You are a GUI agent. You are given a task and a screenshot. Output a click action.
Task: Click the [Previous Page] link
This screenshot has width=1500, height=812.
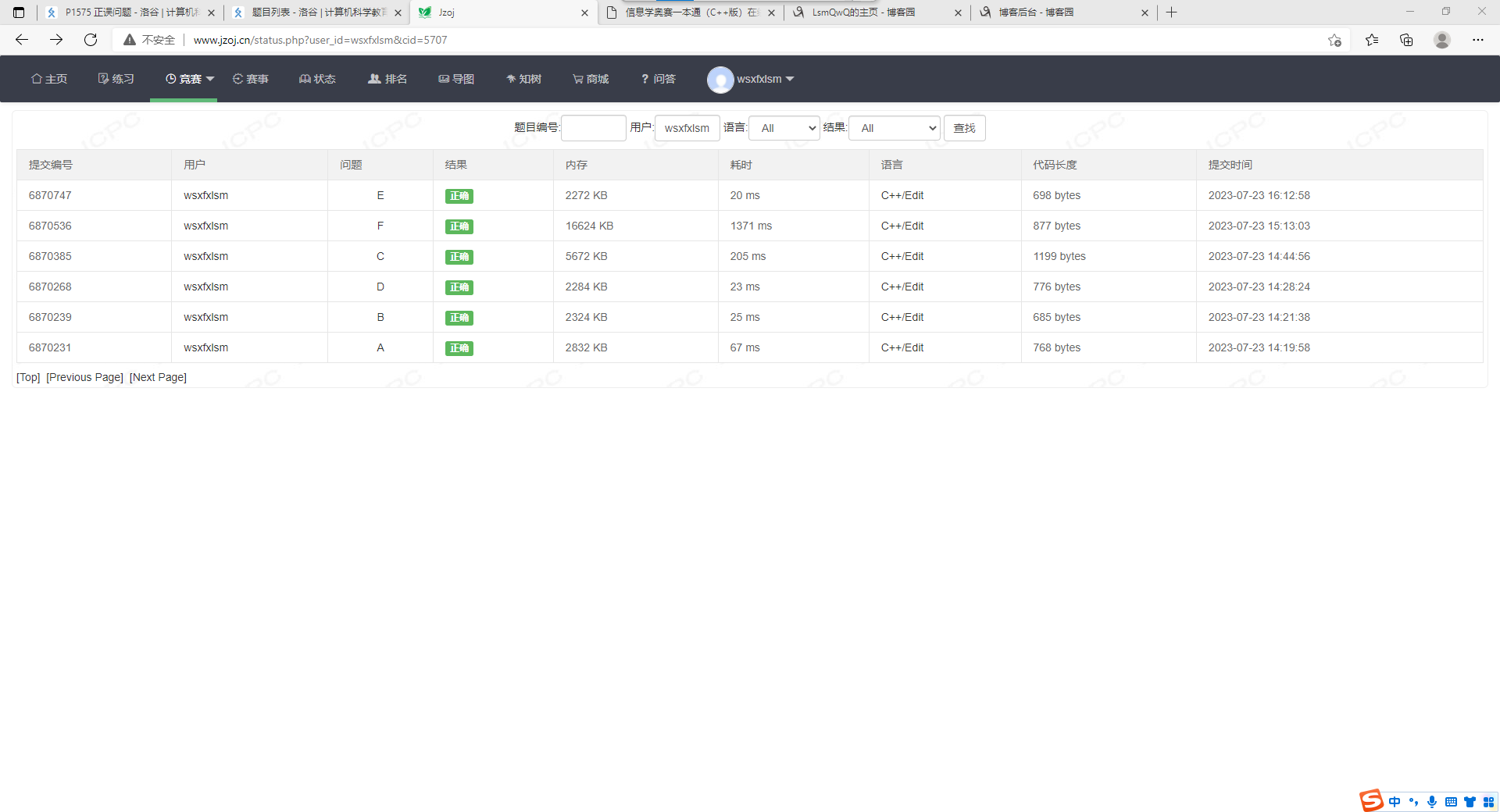click(85, 377)
